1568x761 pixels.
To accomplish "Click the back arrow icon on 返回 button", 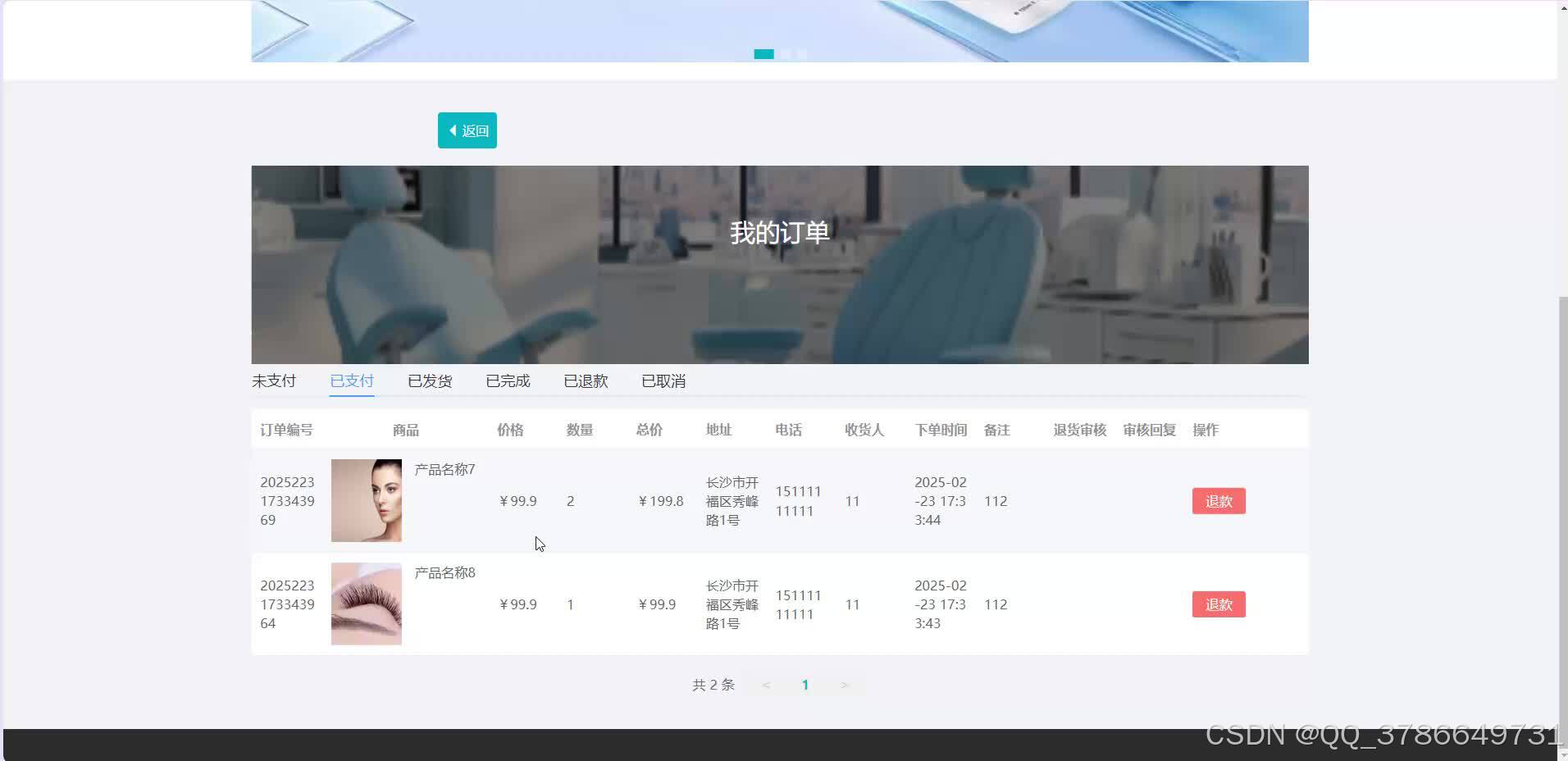I will (x=454, y=130).
